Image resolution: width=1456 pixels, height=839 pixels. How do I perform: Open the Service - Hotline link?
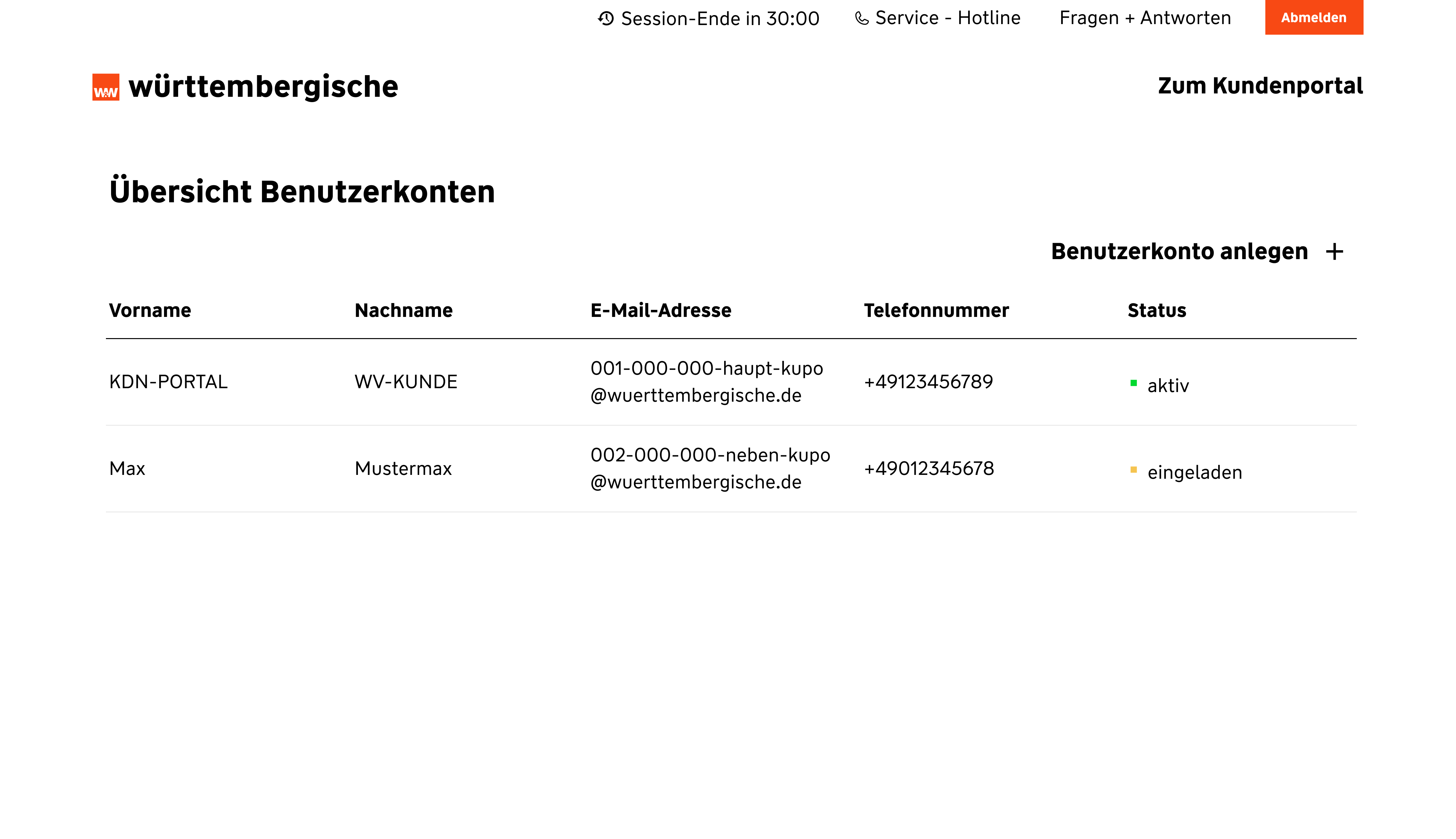tap(948, 18)
